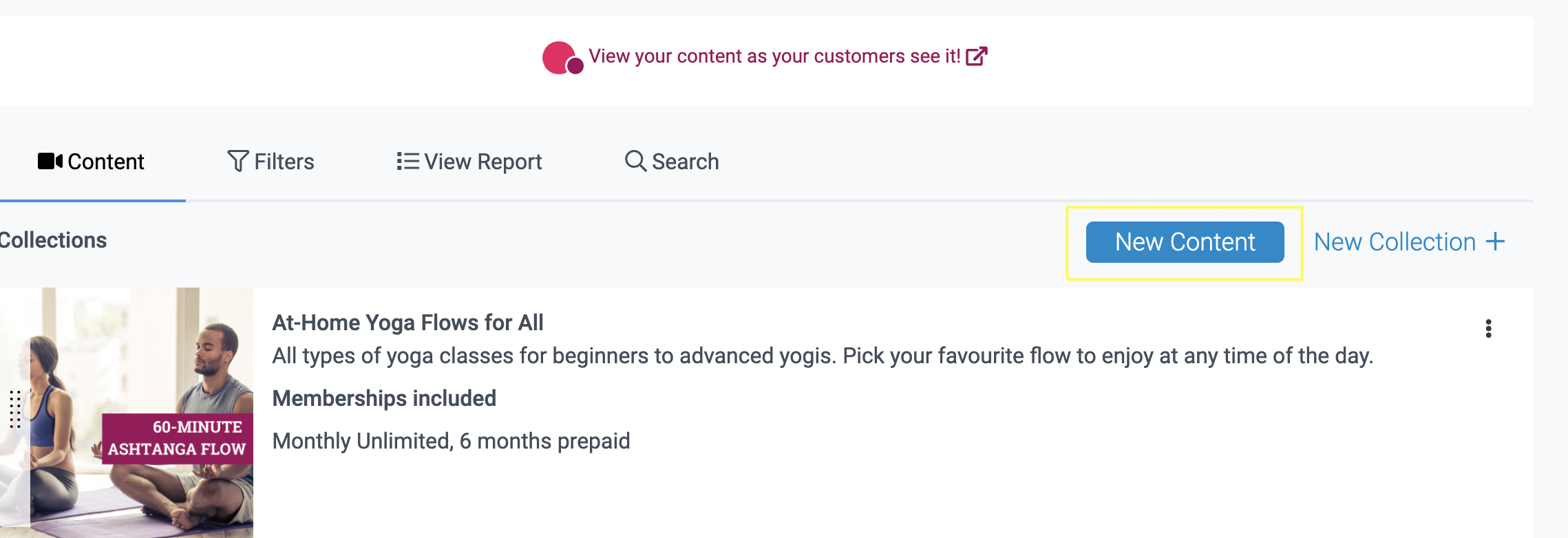Viewport: 1568px width, 538px height.
Task: Open the Ashtanga Flow yoga thumbnail
Action: pos(127,413)
